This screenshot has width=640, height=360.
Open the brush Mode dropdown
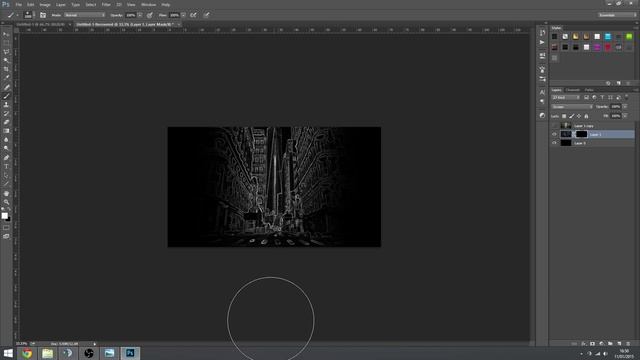tap(84, 15)
